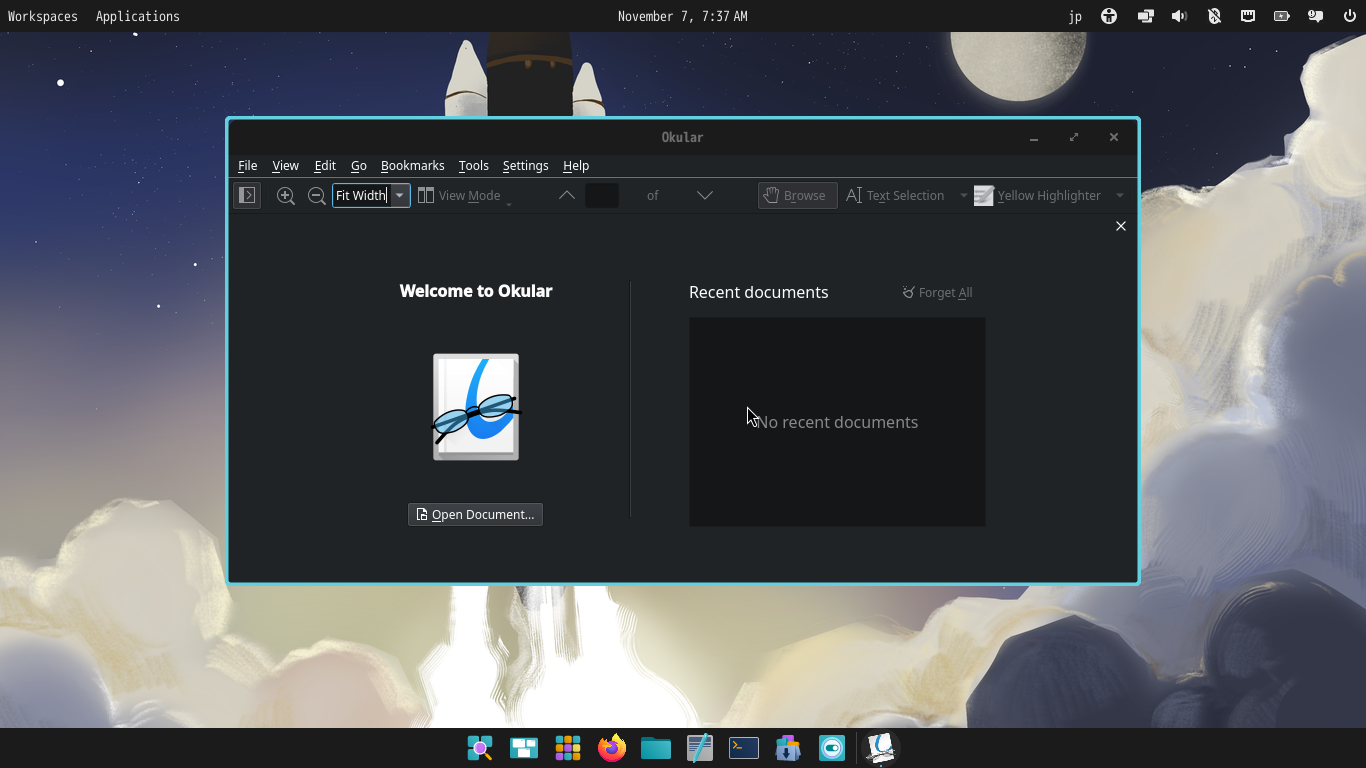The image size is (1366, 768).
Task: Click the zoom in magnifier icon
Action: point(286,196)
